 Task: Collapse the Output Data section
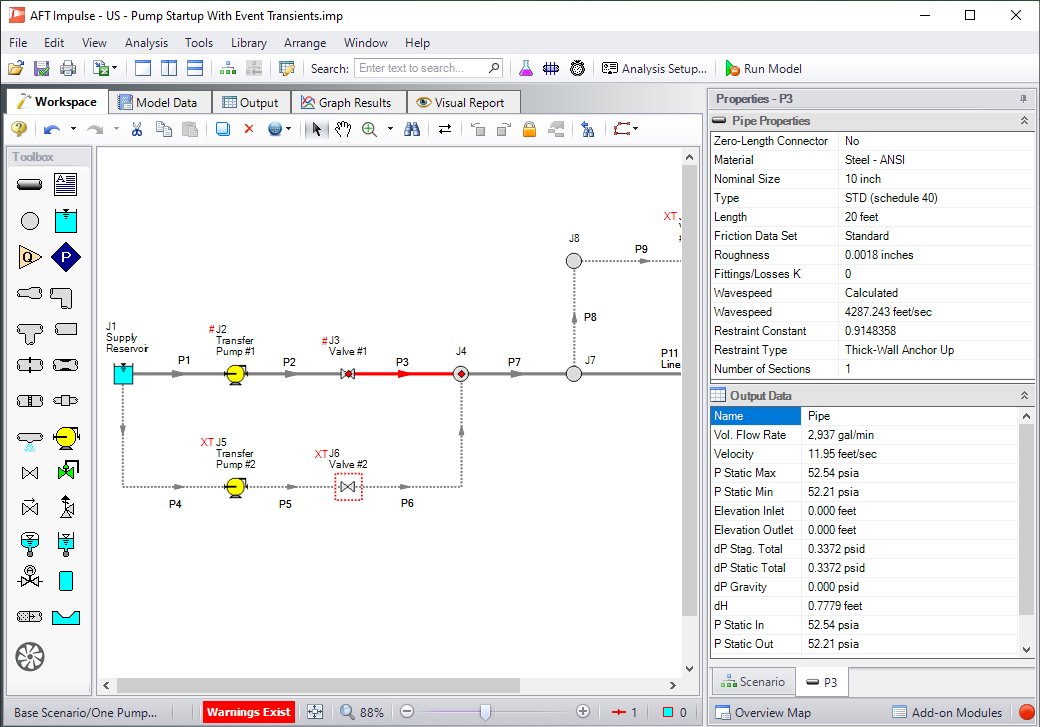1023,396
